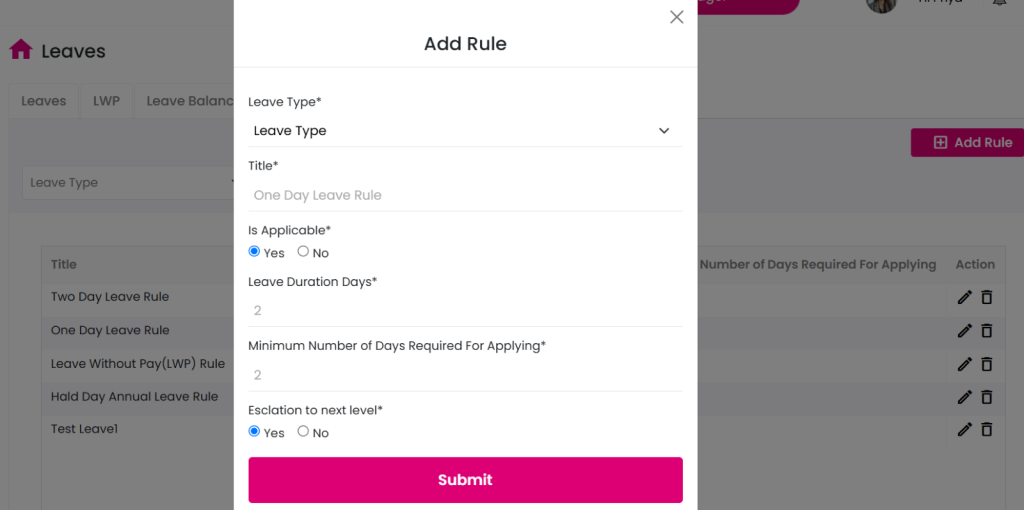Choose Yes for Esclation to next level
This screenshot has height=510, width=1024.
(254, 431)
